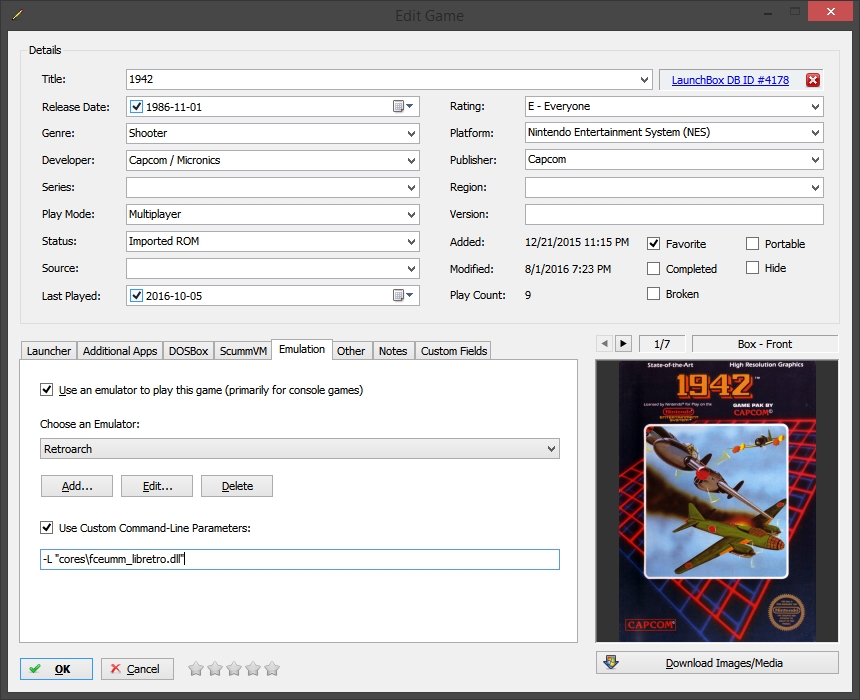Uncheck the Favorite checkbox
The width and height of the screenshot is (860, 700).
click(x=654, y=244)
